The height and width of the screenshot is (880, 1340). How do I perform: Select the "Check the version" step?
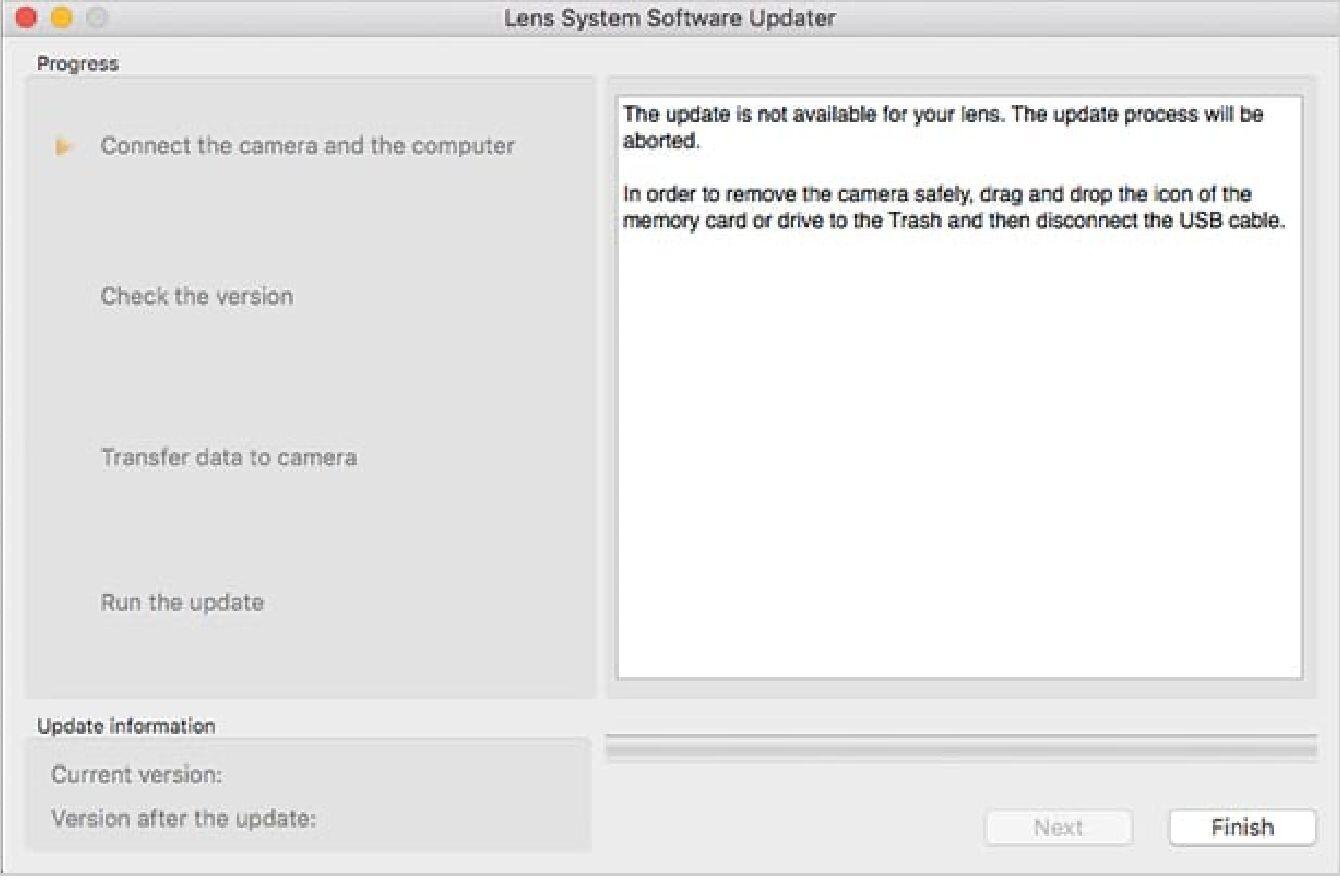(197, 297)
